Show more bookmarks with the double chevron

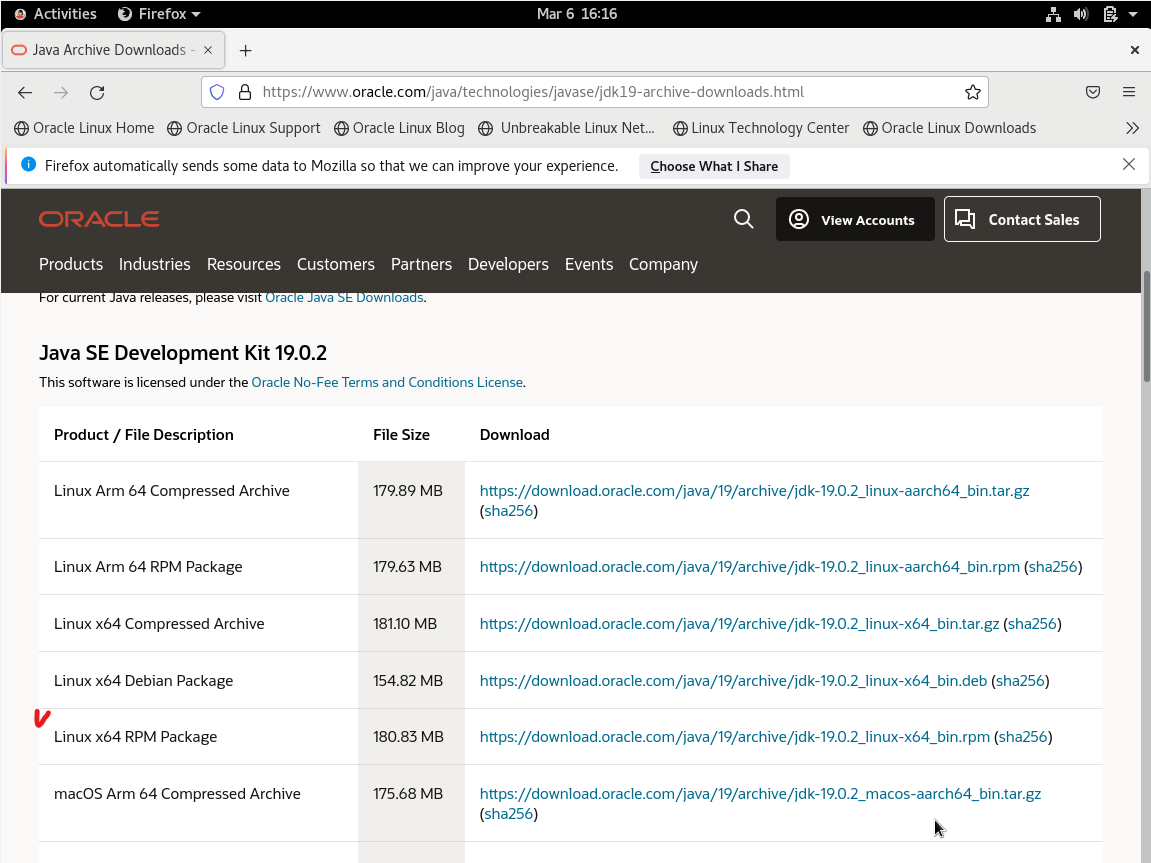(1132, 128)
